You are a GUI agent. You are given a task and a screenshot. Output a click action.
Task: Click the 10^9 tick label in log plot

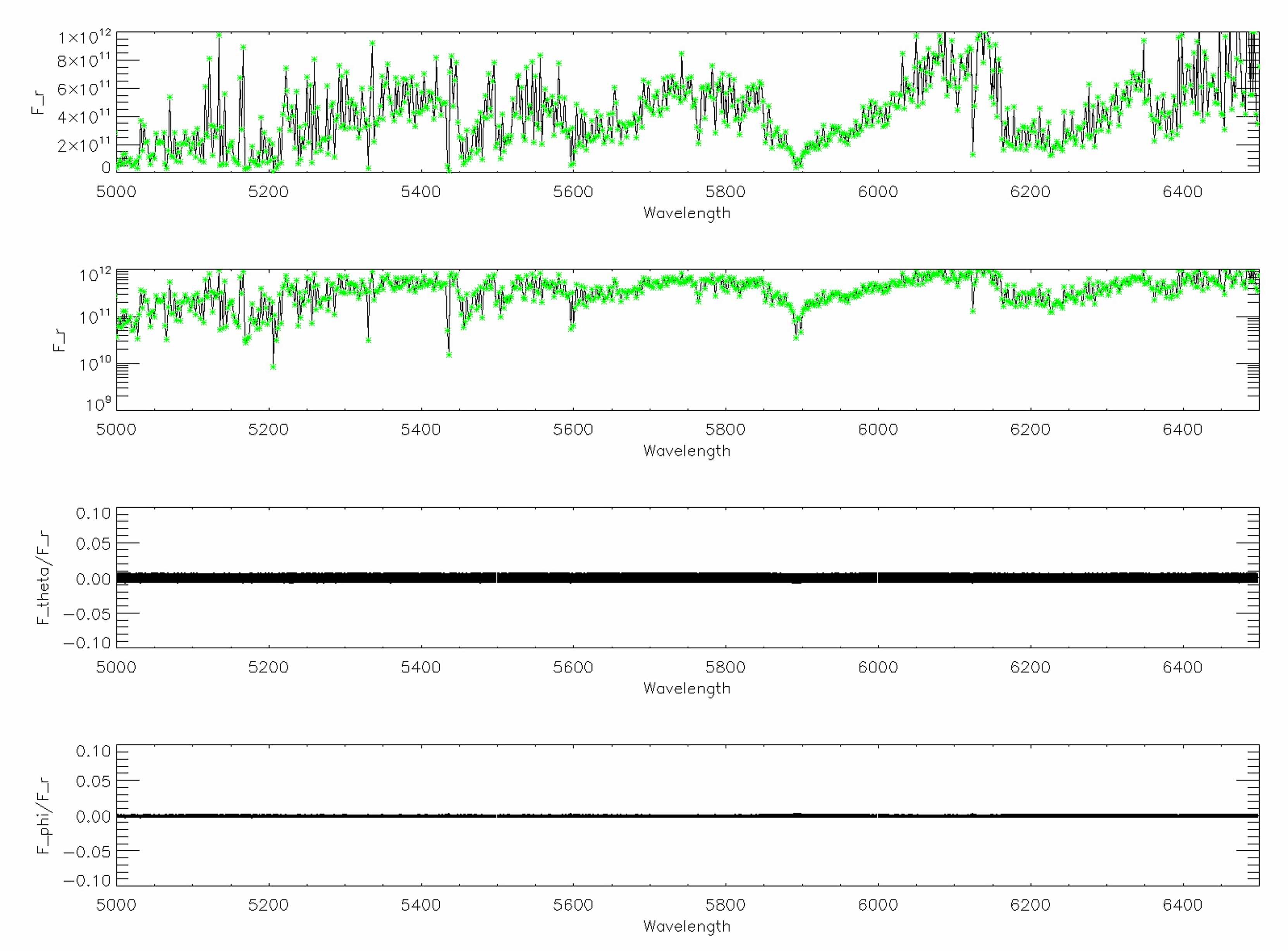click(x=98, y=405)
